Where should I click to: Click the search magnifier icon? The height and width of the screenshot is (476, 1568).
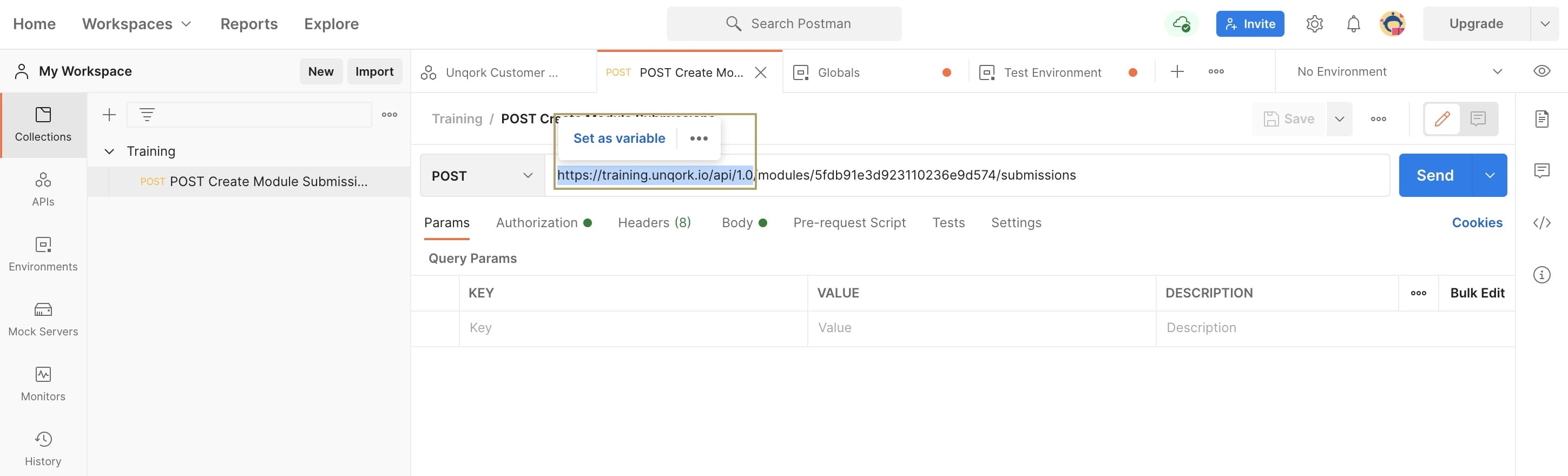click(734, 24)
